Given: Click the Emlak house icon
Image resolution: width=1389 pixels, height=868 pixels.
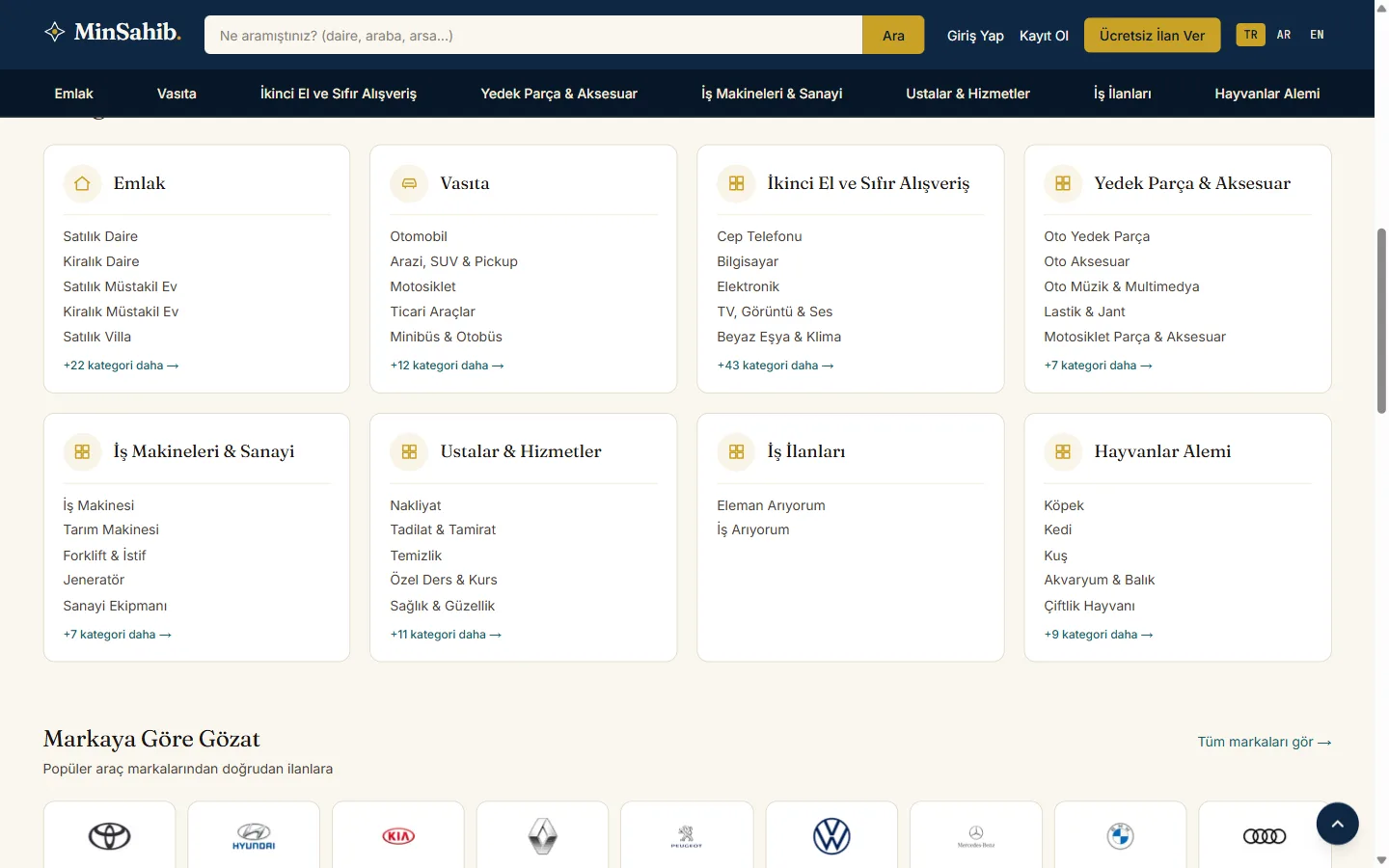Looking at the screenshot, I should [x=82, y=183].
